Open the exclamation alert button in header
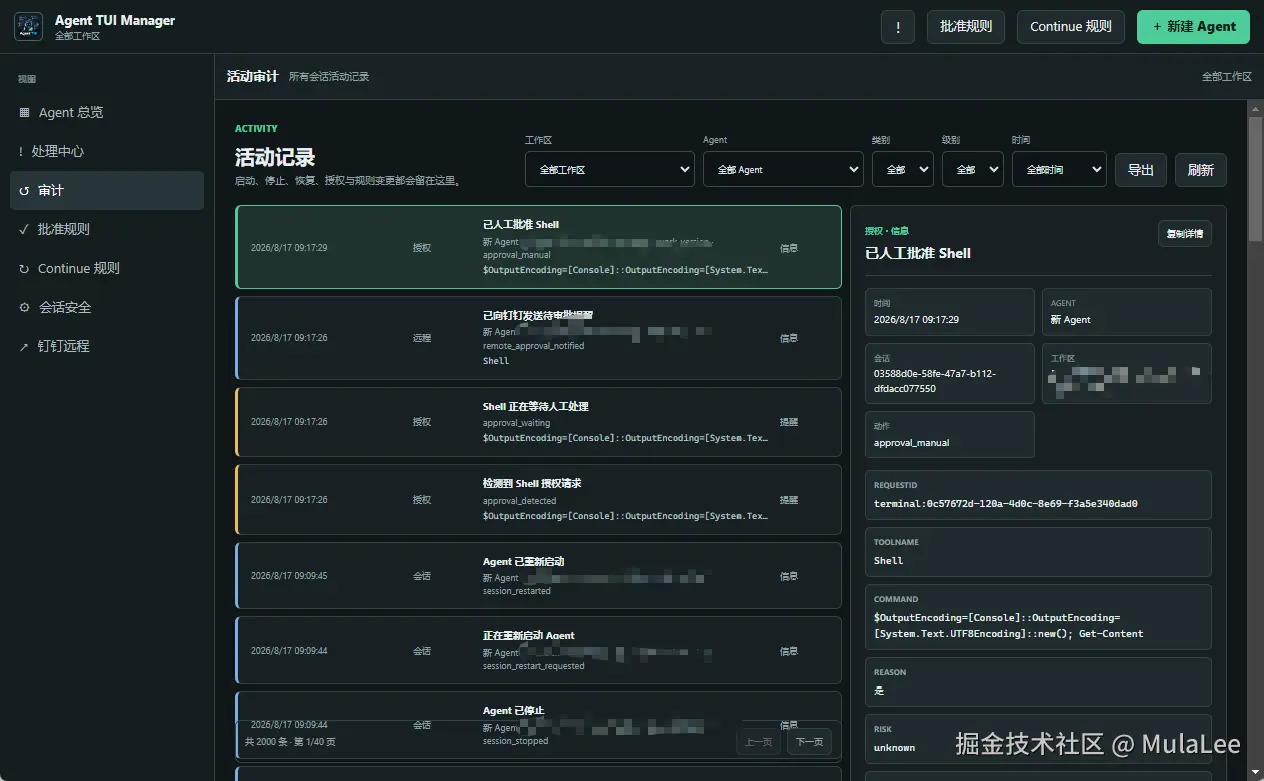This screenshot has height=781, width=1264. [898, 27]
